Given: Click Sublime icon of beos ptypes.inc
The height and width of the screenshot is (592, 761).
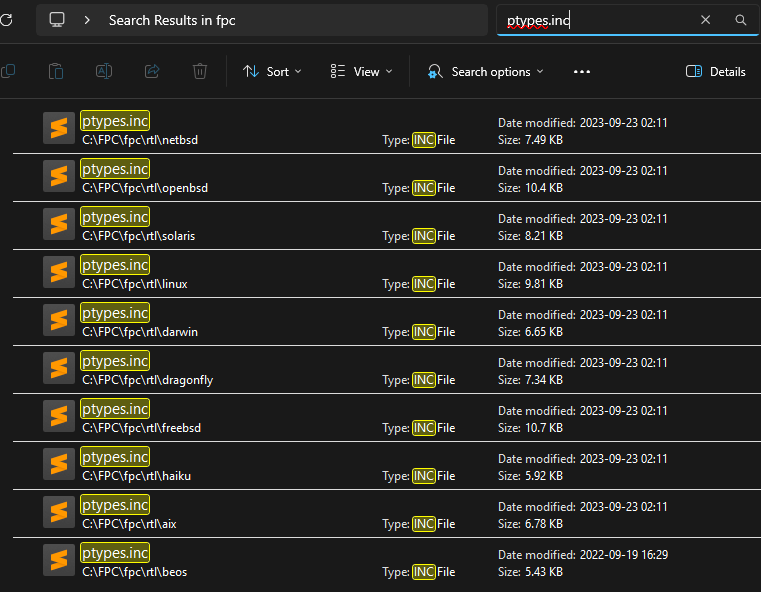Looking at the screenshot, I should pos(59,560).
